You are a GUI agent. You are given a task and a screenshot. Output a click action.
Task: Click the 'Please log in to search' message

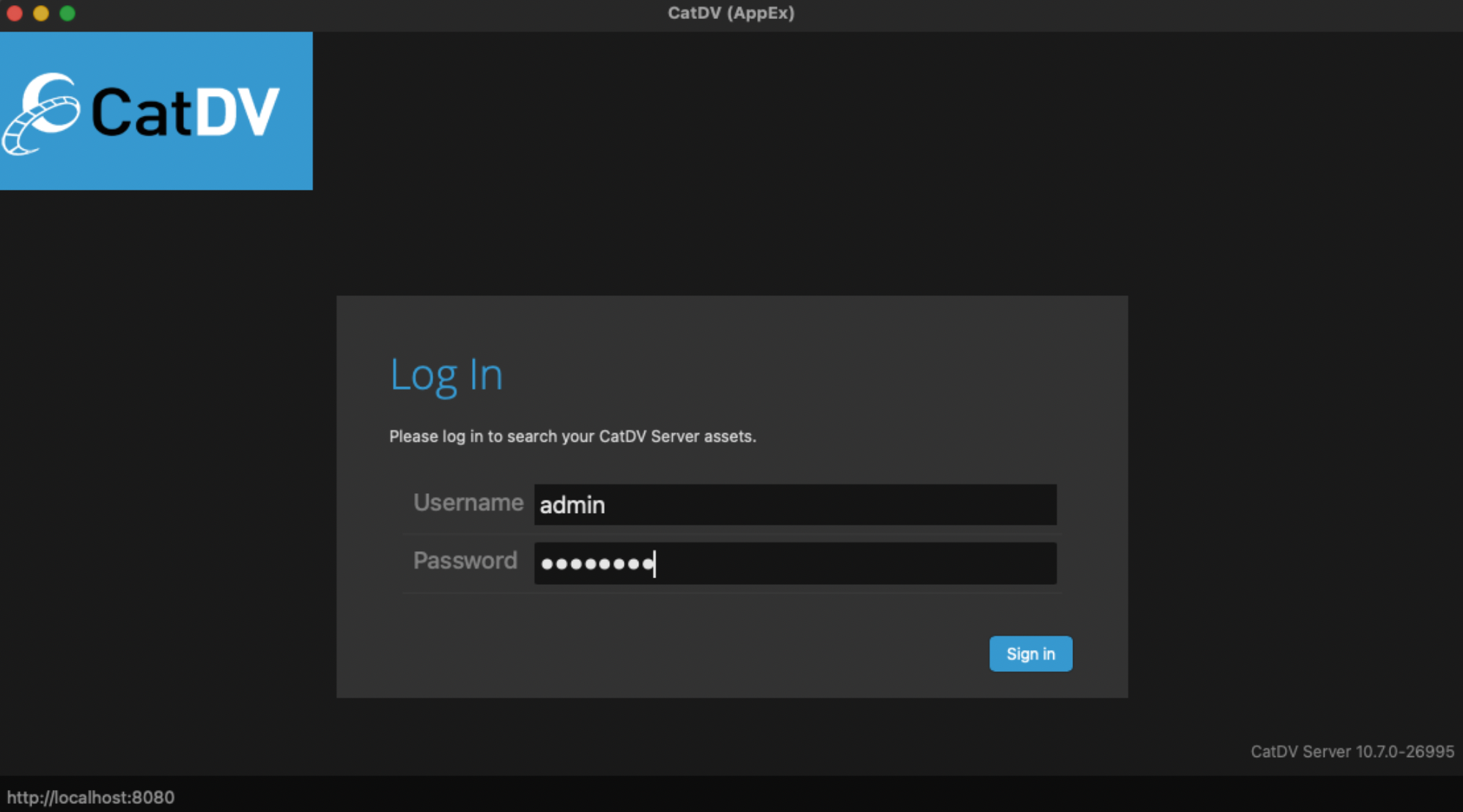(x=572, y=436)
